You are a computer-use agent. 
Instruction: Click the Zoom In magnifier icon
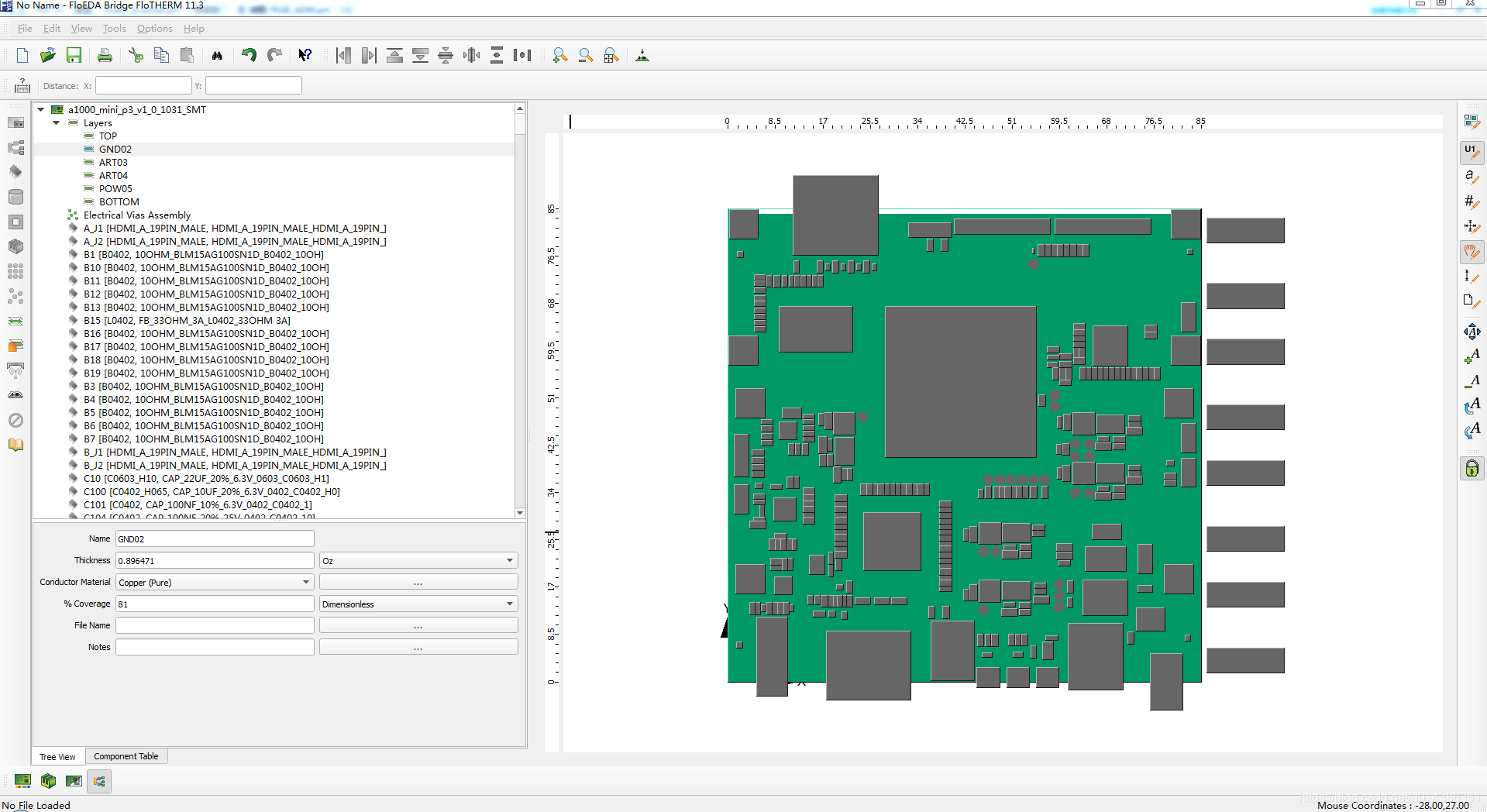click(559, 55)
